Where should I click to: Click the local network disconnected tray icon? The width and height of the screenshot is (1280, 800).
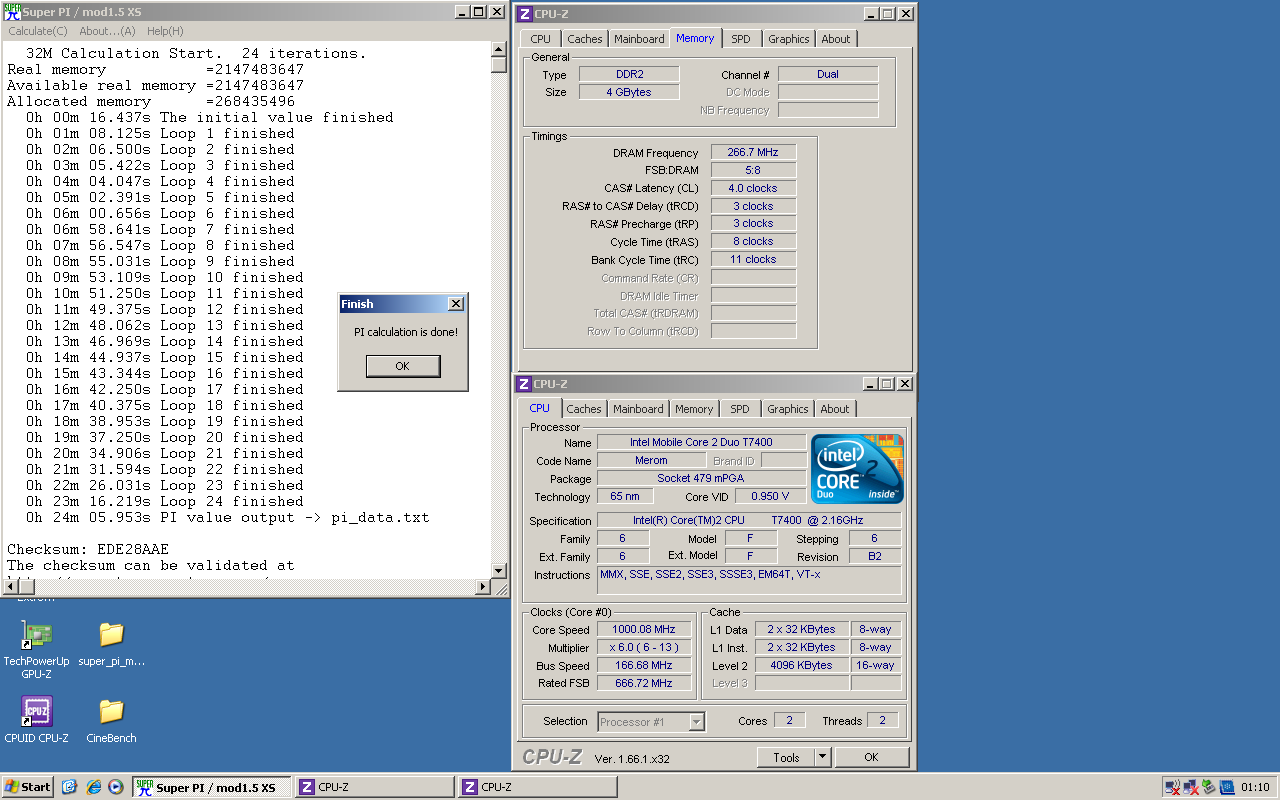pyautogui.click(x=1190, y=787)
